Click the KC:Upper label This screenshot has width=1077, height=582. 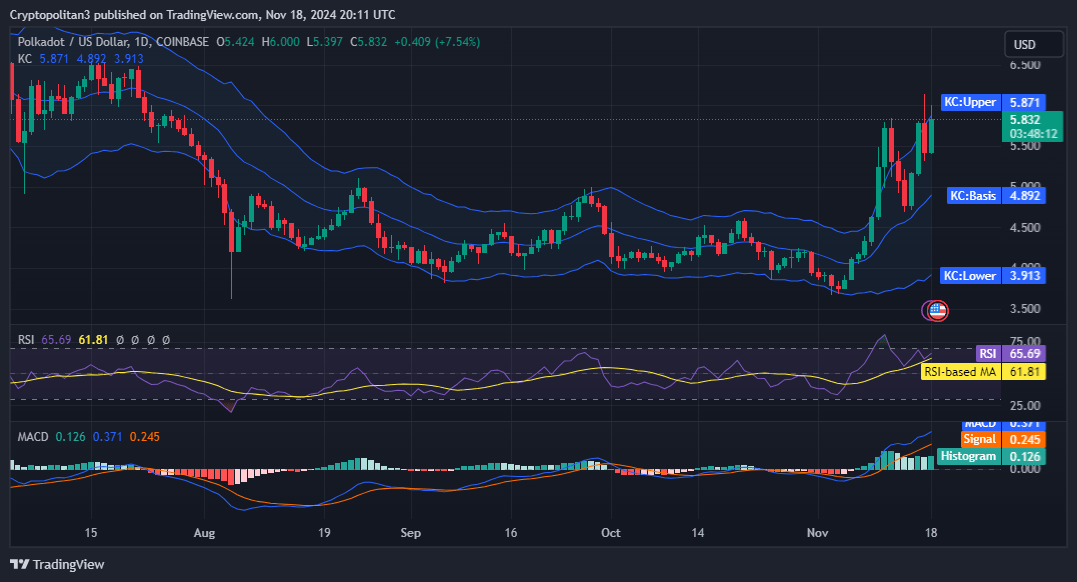click(970, 102)
